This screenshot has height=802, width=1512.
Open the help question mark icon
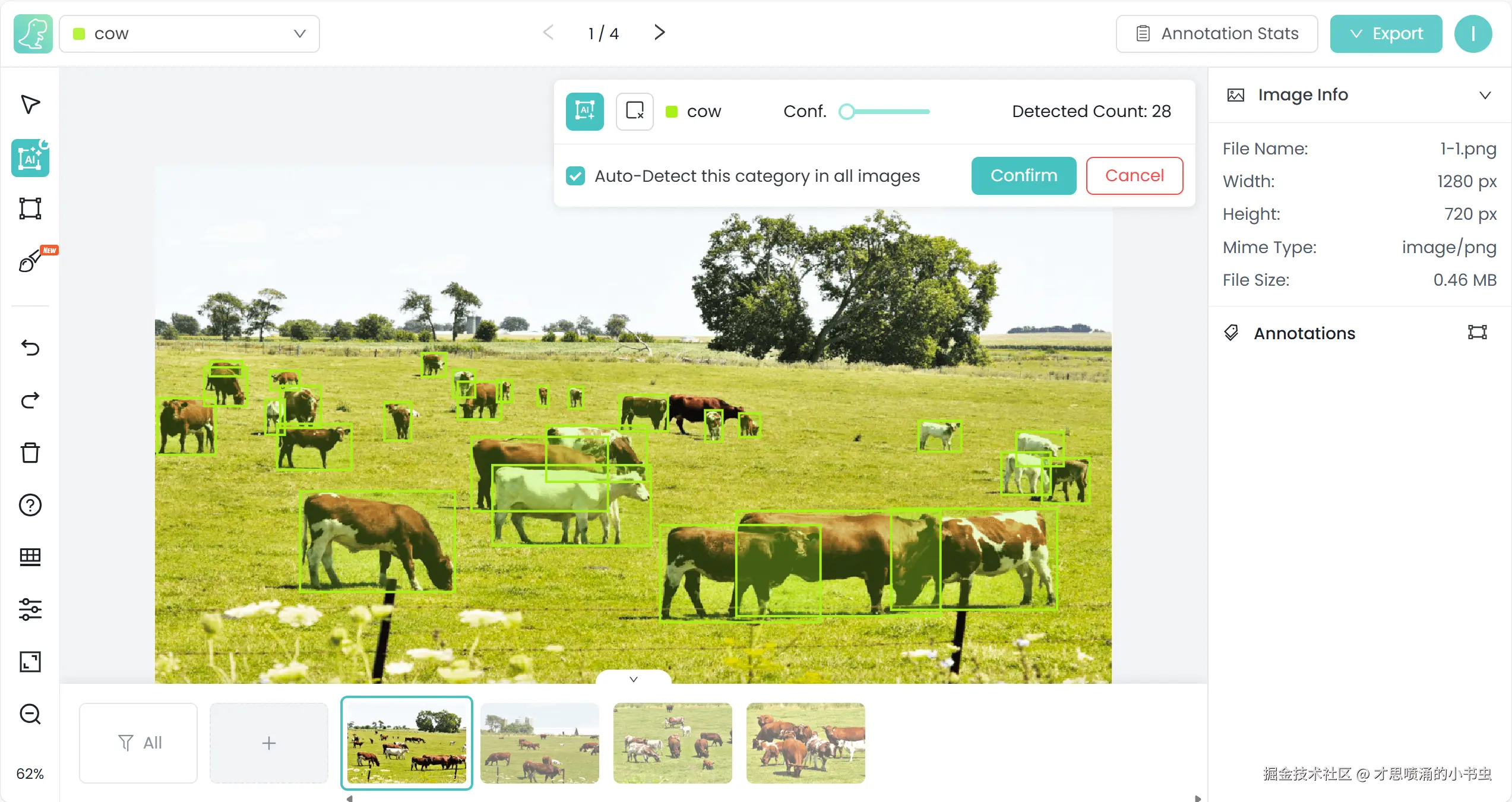(30, 505)
